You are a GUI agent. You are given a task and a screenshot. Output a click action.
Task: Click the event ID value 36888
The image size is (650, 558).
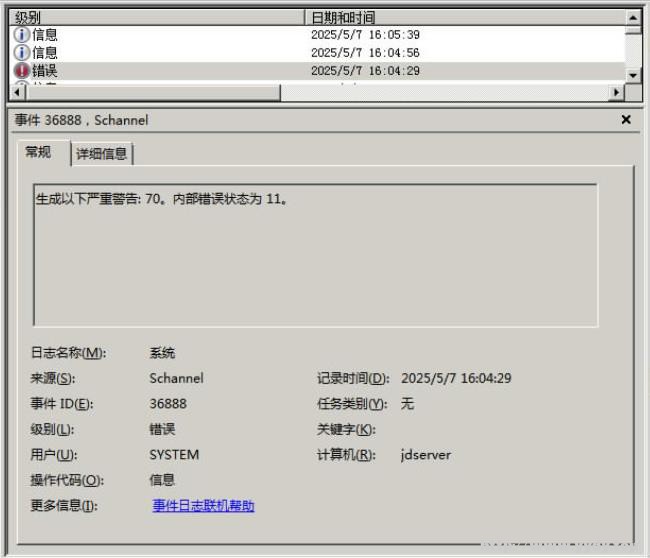pyautogui.click(x=168, y=403)
